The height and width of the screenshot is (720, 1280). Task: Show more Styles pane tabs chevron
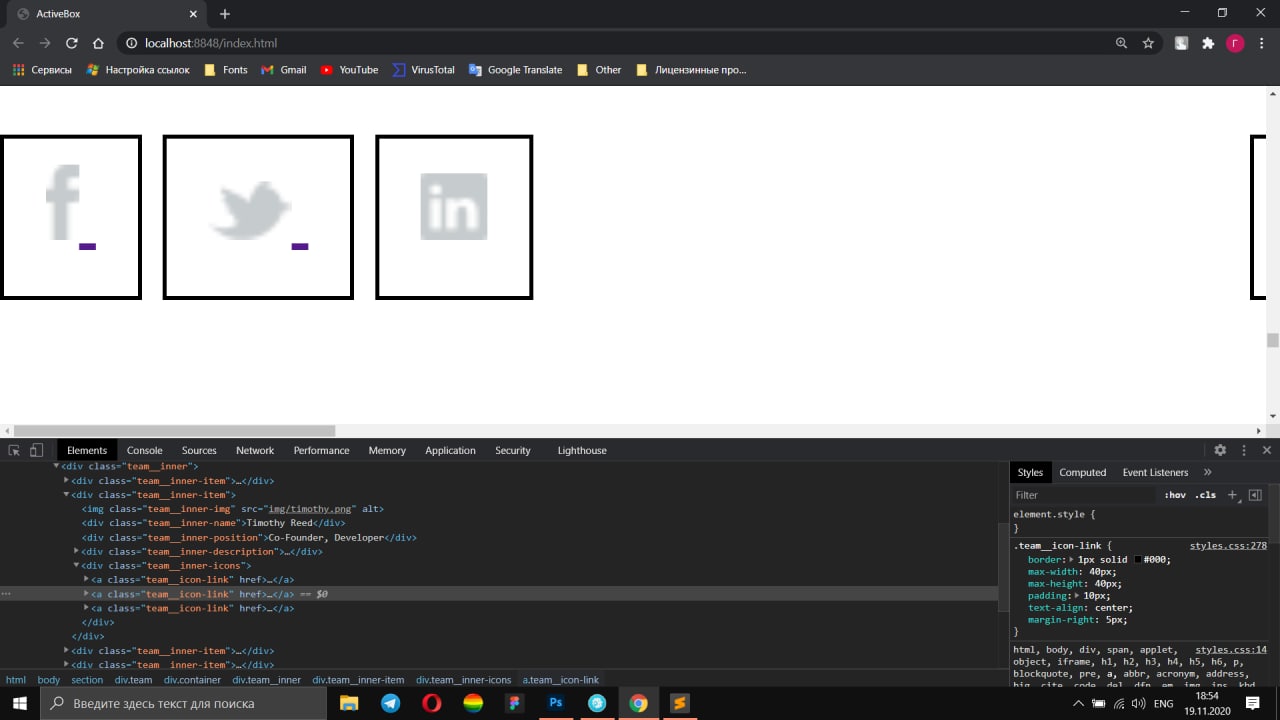[1207, 472]
